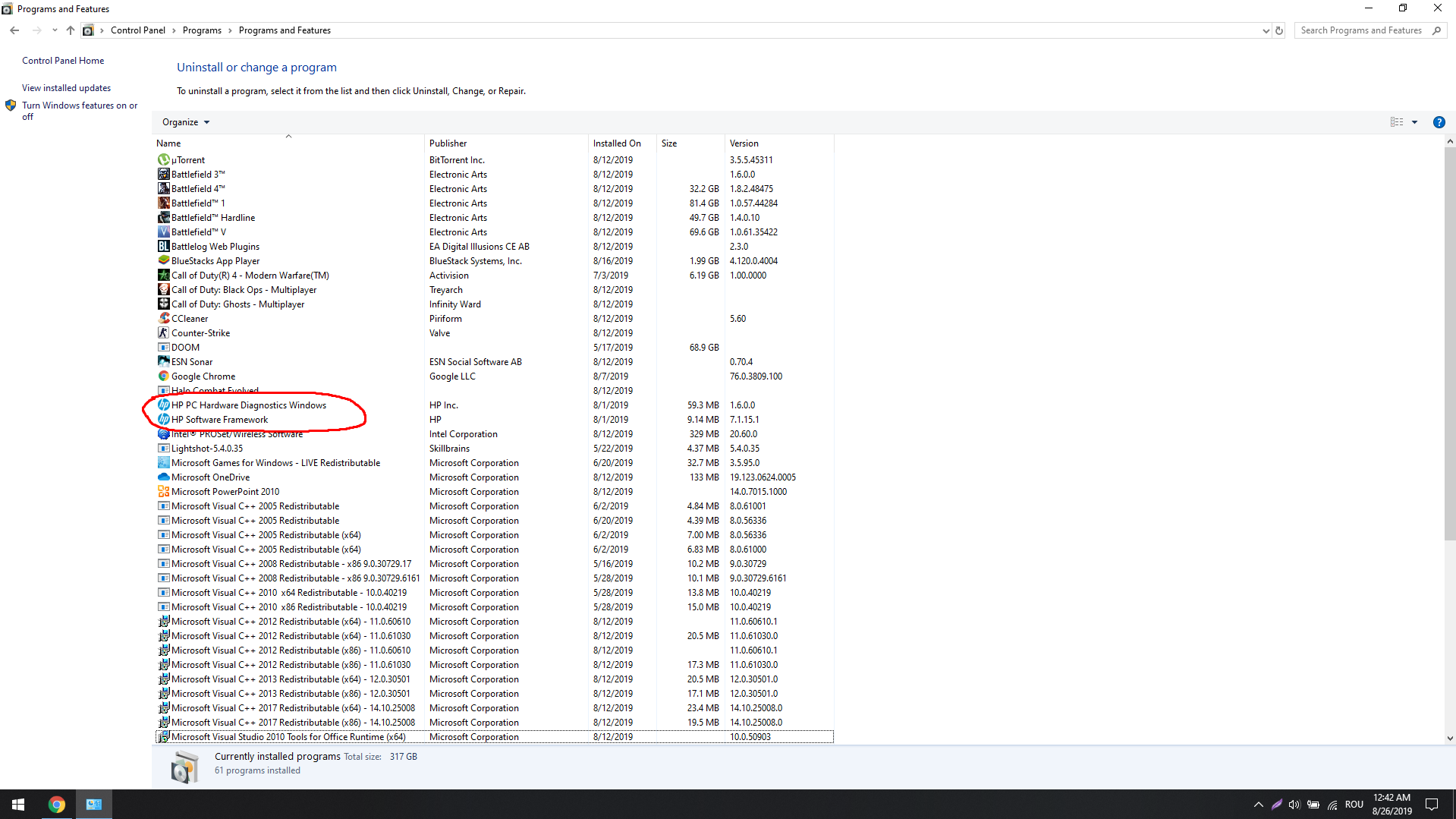Click the CCleaner program icon
Viewport: 1456px width, 819px height.
pyautogui.click(x=163, y=318)
